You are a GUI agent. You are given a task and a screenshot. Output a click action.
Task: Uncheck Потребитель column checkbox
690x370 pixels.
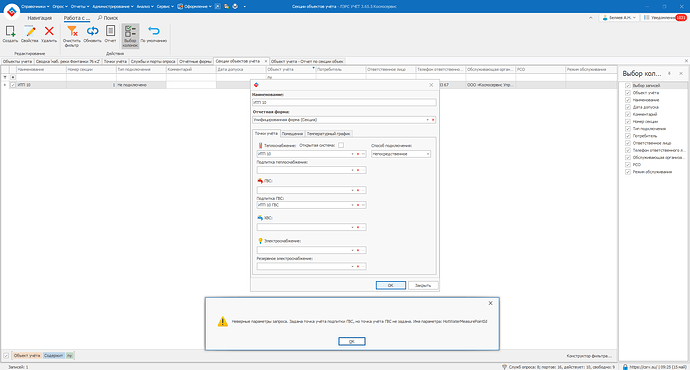coord(628,136)
